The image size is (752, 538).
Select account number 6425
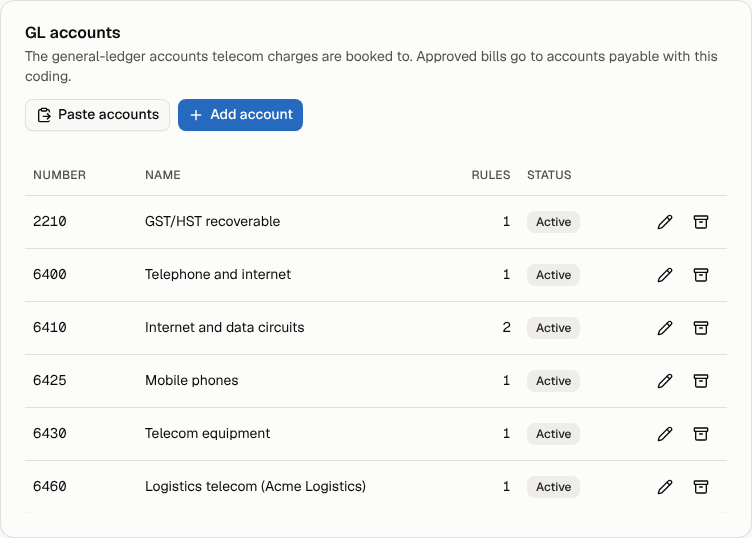pyautogui.click(x=50, y=380)
